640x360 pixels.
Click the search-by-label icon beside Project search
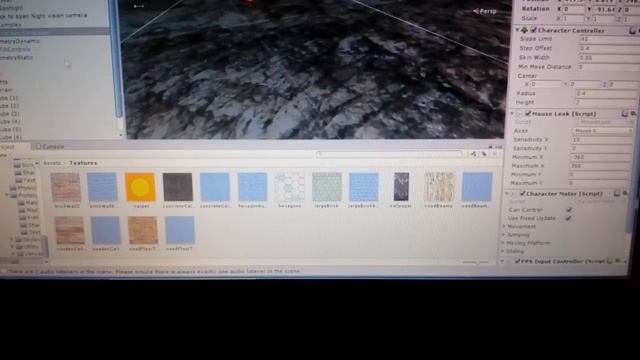(484, 154)
